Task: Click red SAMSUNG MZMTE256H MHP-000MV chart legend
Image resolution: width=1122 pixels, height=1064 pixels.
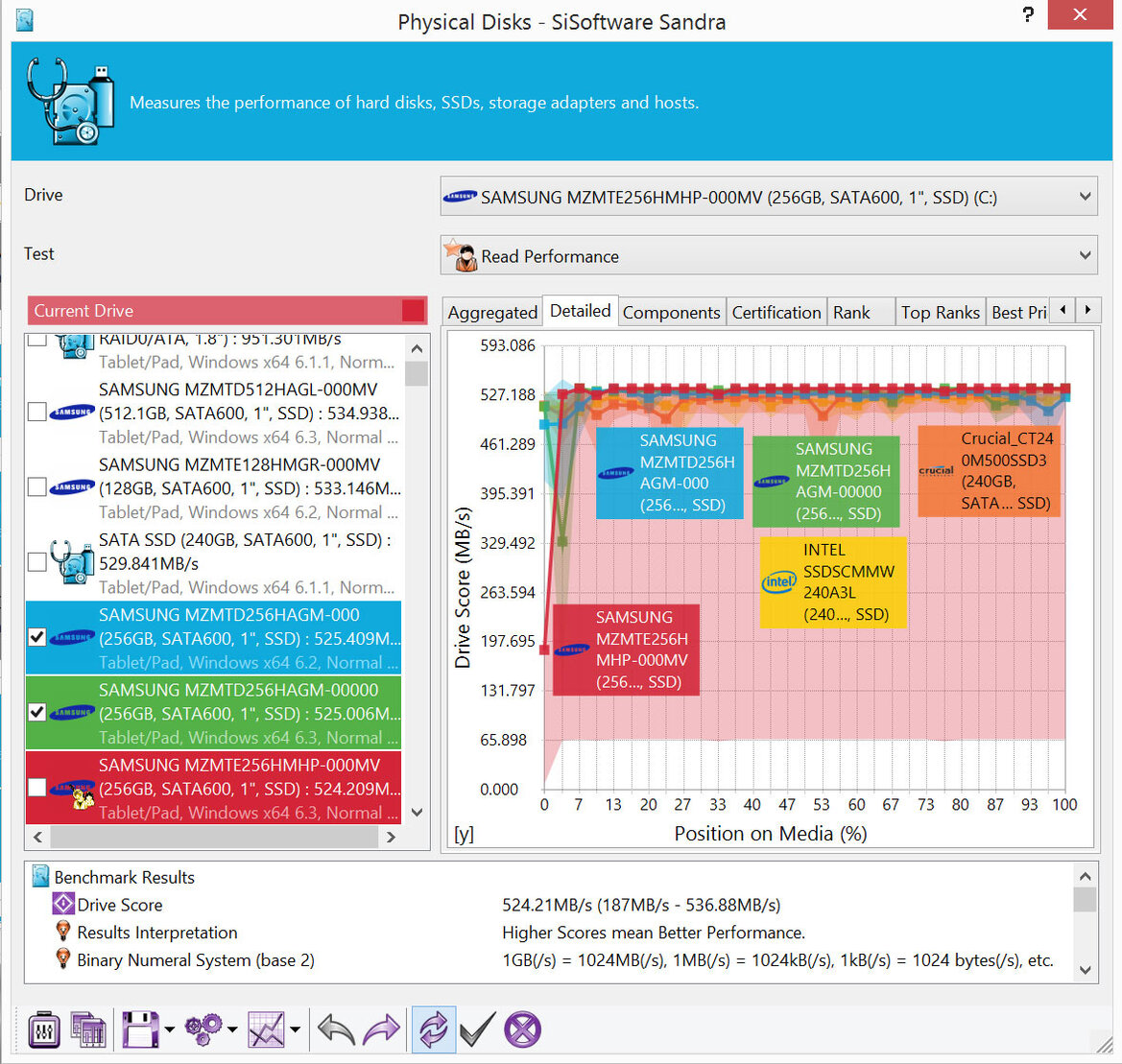Action: tap(626, 650)
